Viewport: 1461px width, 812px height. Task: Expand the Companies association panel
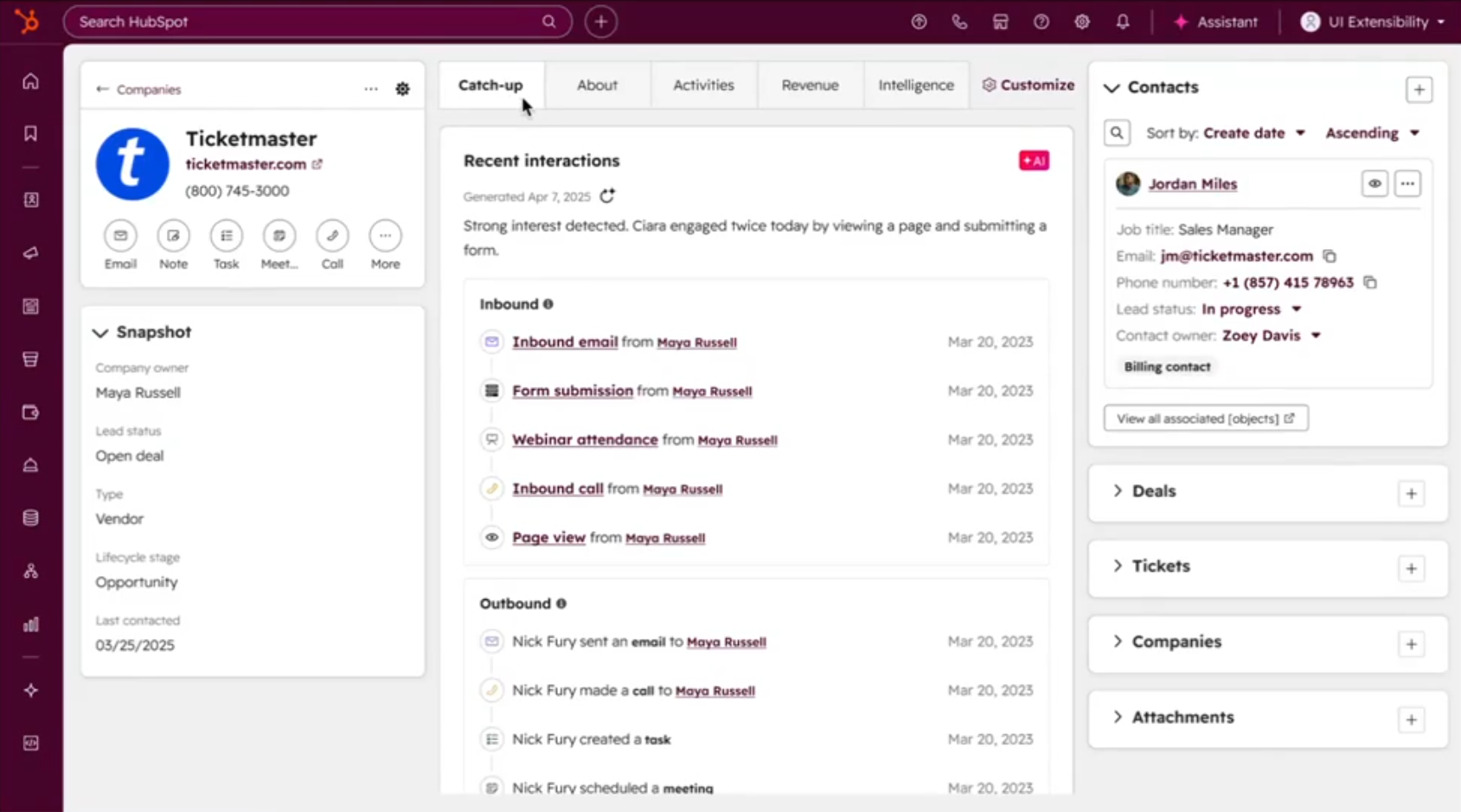pyautogui.click(x=1118, y=642)
